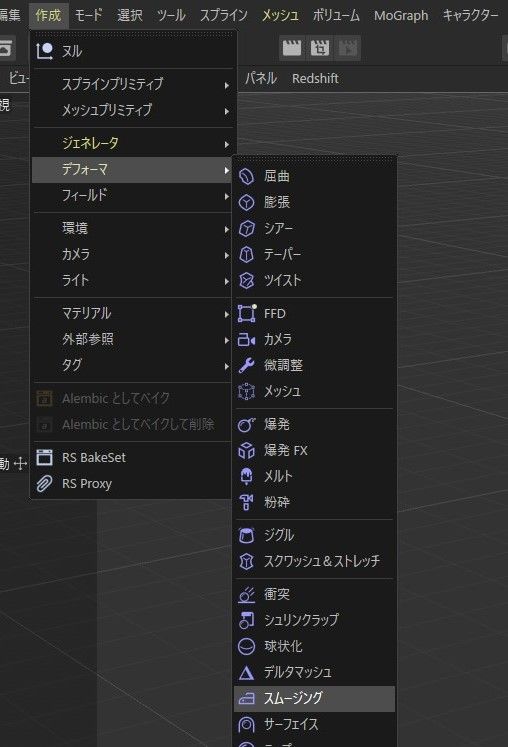Pick the メルト (Melt) deformer icon
This screenshot has width=508, height=747.
pyautogui.click(x=246, y=476)
